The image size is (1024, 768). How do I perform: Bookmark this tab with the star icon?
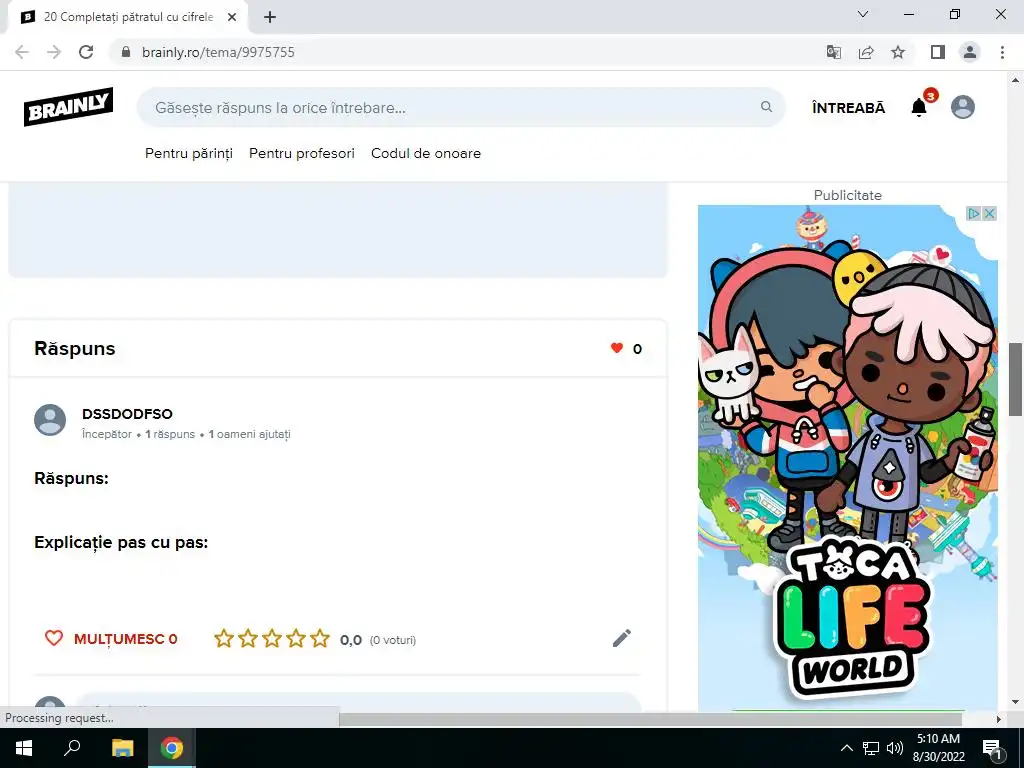(x=898, y=52)
